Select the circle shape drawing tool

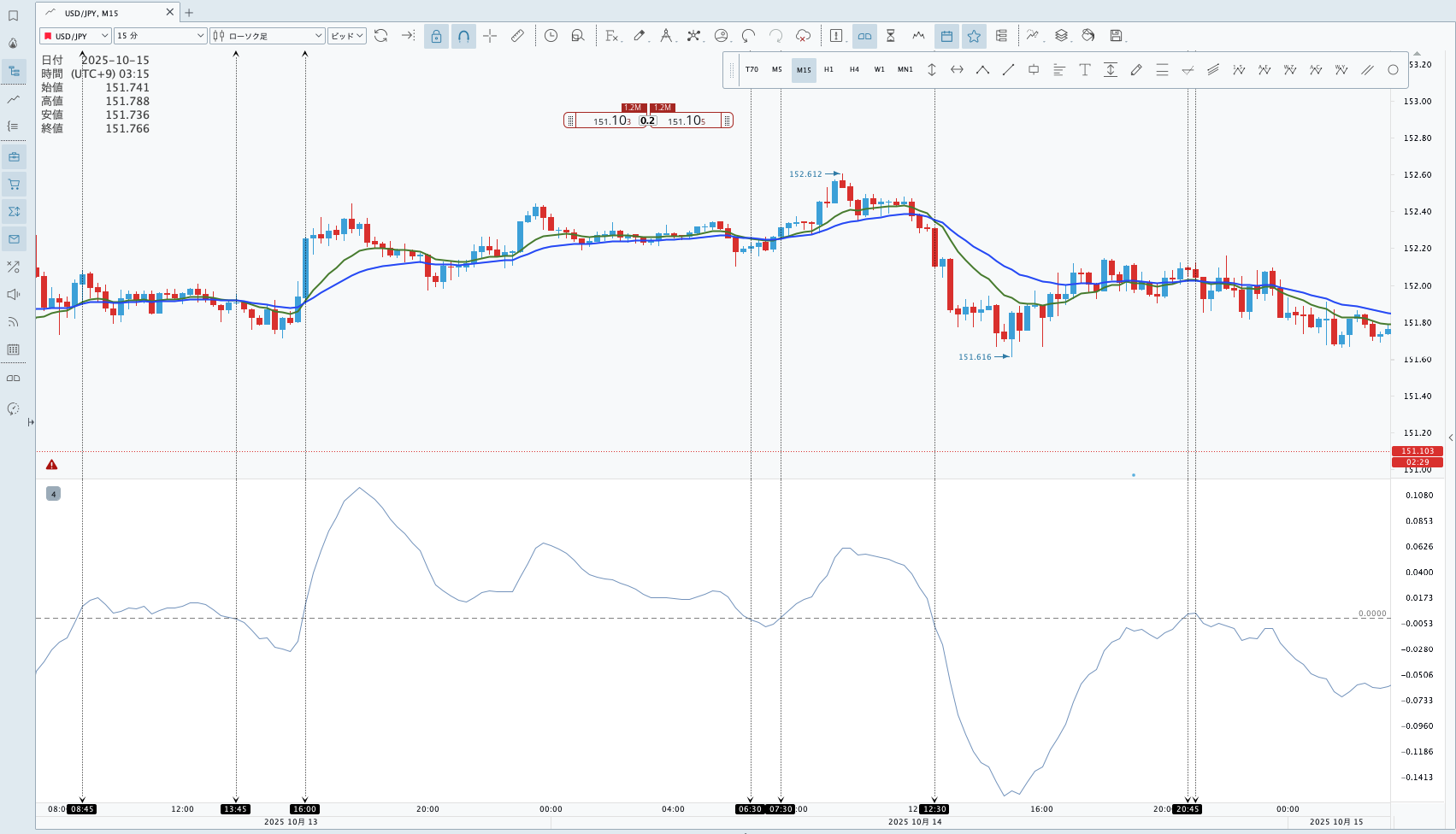click(1393, 70)
